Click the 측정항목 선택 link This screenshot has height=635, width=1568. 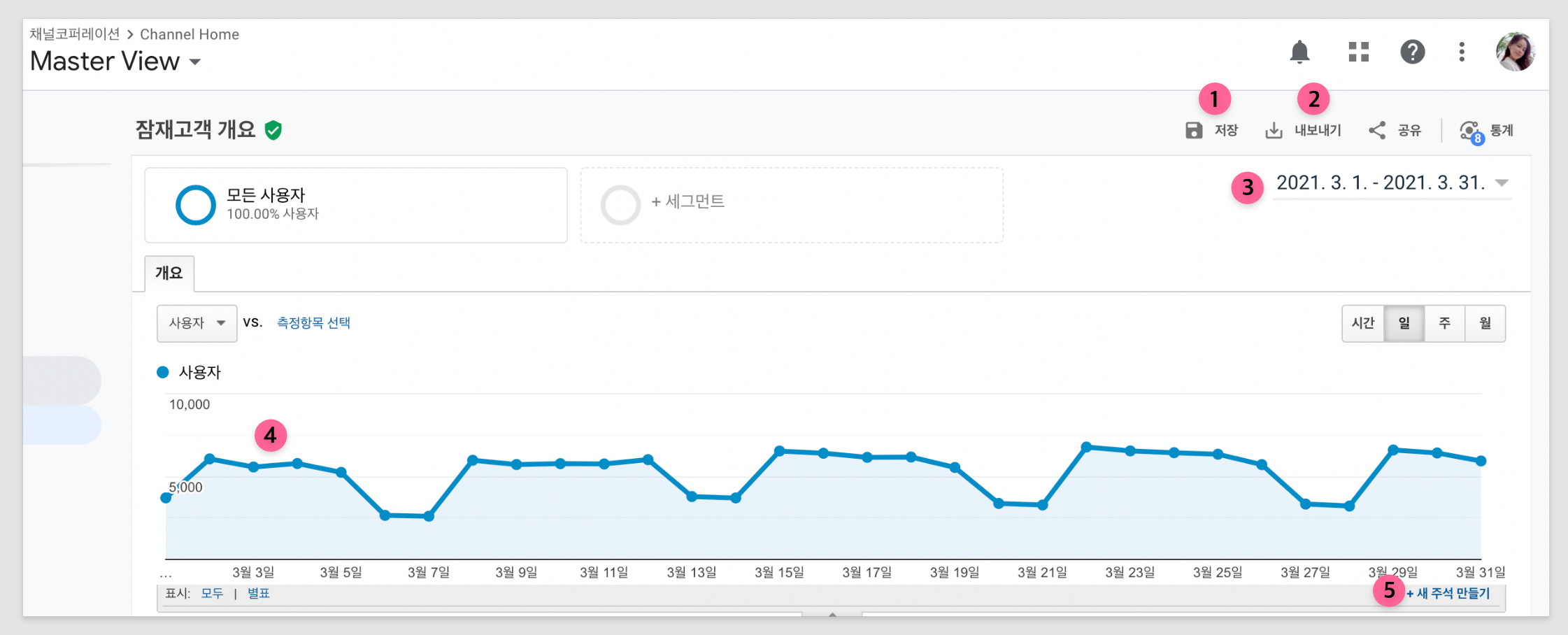pos(313,323)
